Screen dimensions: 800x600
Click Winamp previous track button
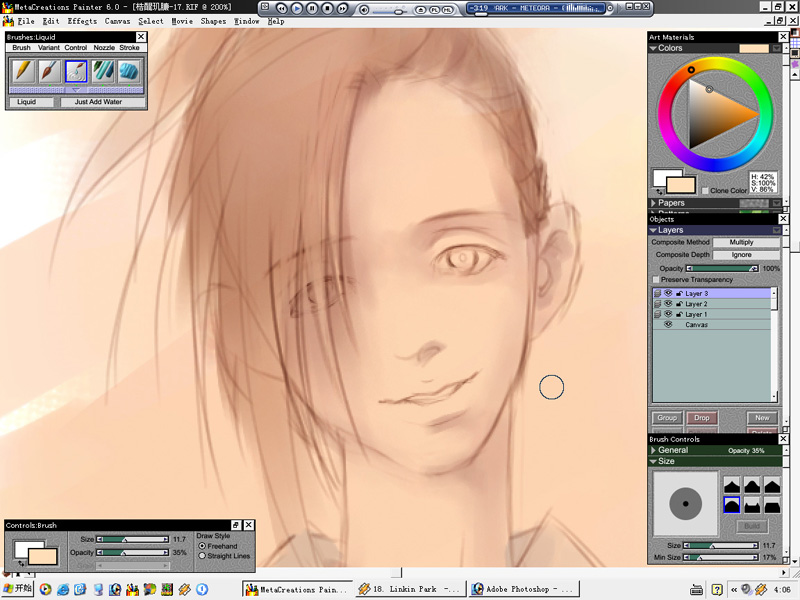(x=281, y=8)
